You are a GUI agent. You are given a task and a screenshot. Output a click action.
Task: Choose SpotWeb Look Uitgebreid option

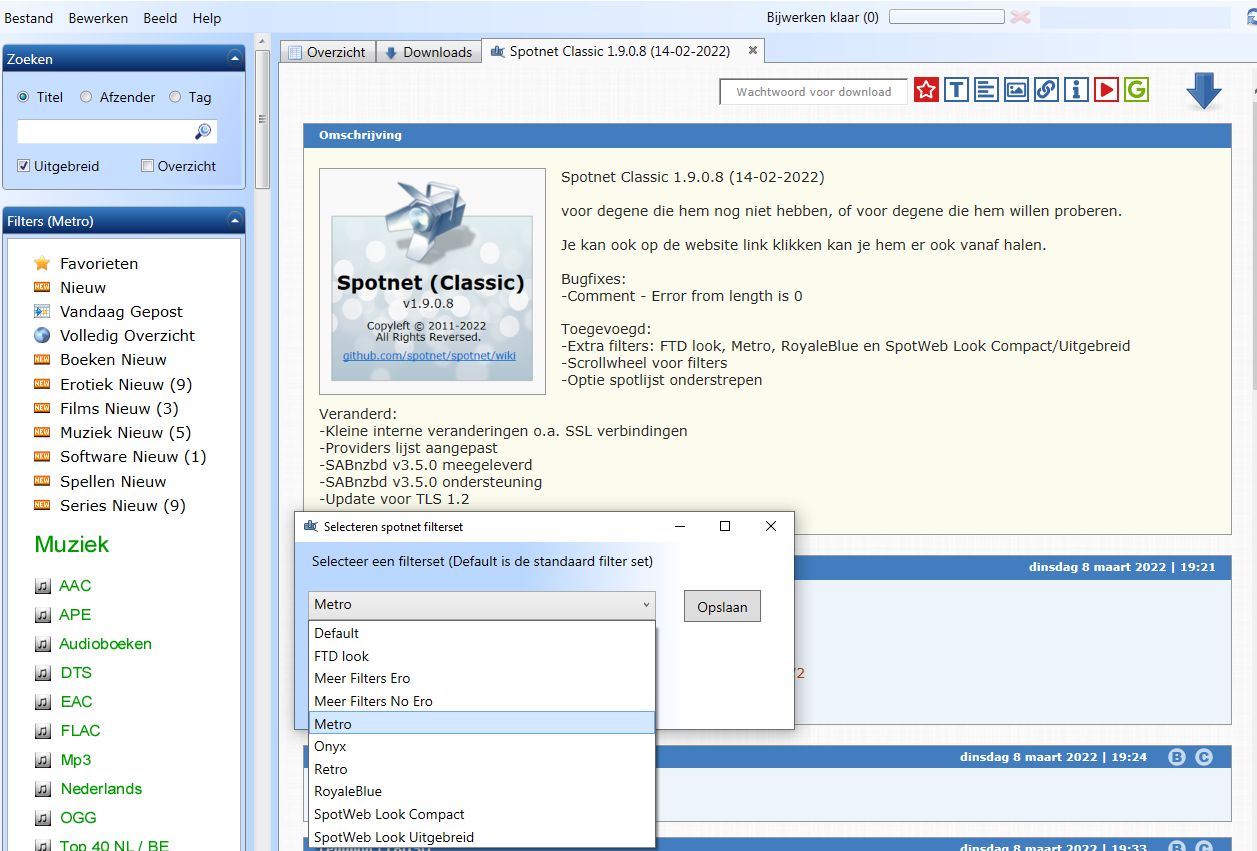click(482, 837)
